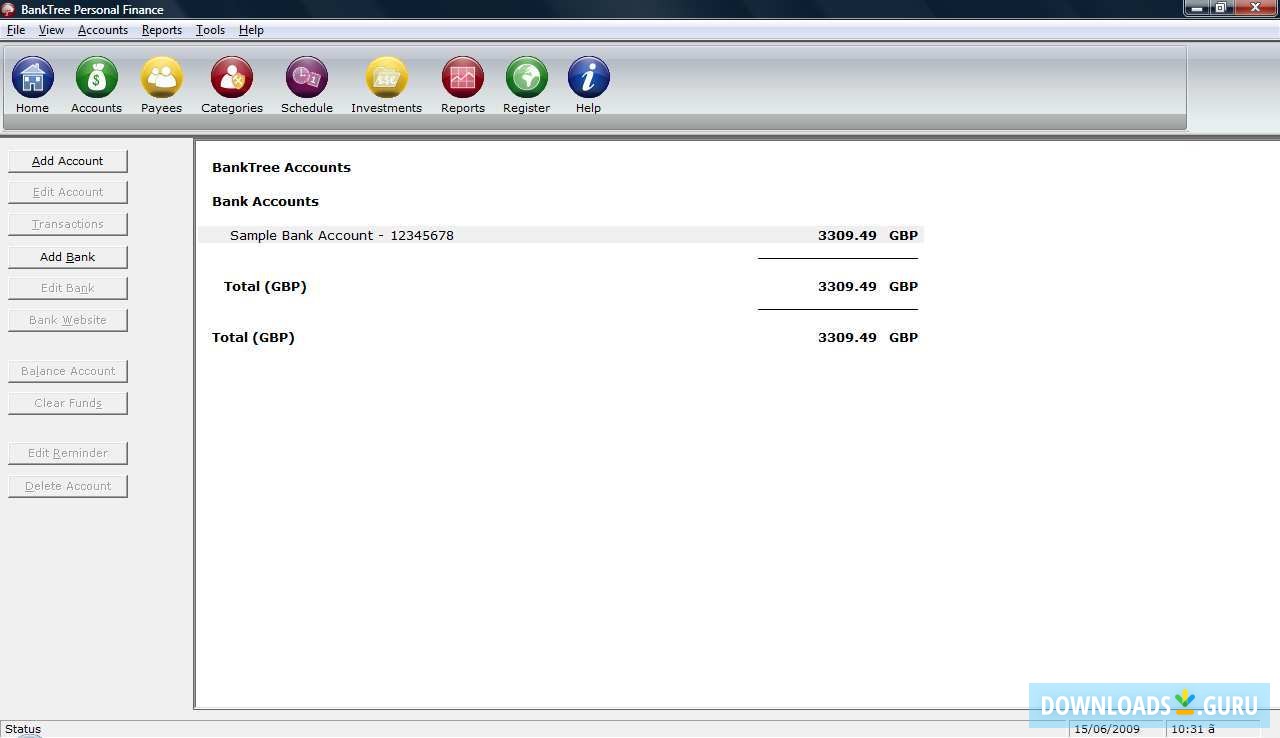
Task: Click the Balance Account button
Action: tap(68, 371)
